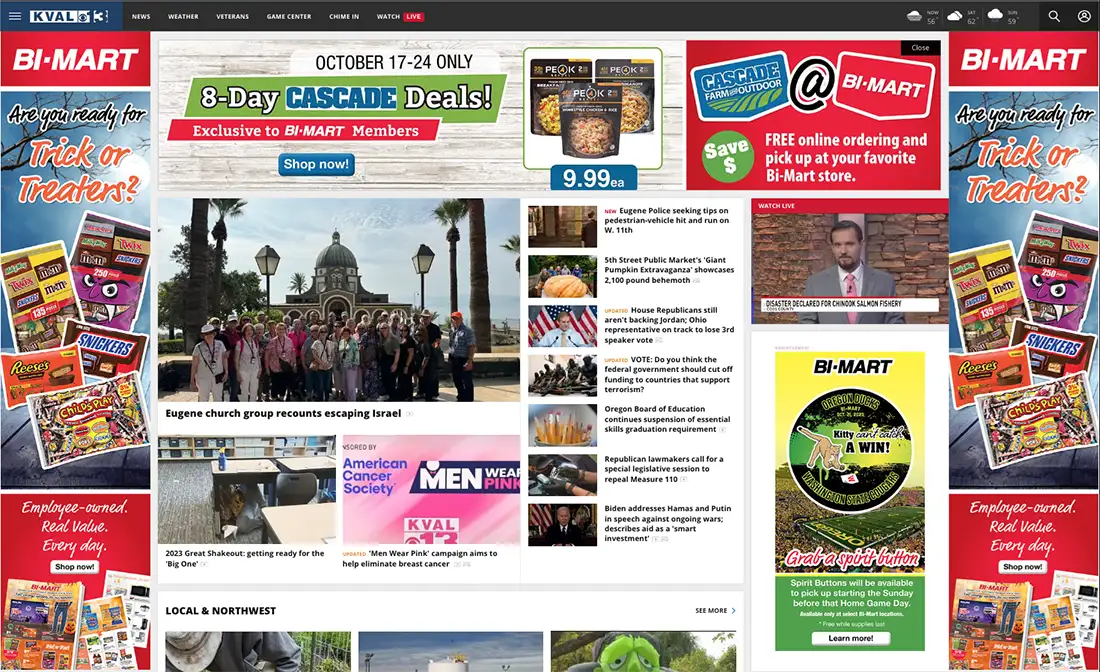This screenshot has height=672, width=1100.
Task: Open Oregon Board of Education story
Action: [667, 419]
